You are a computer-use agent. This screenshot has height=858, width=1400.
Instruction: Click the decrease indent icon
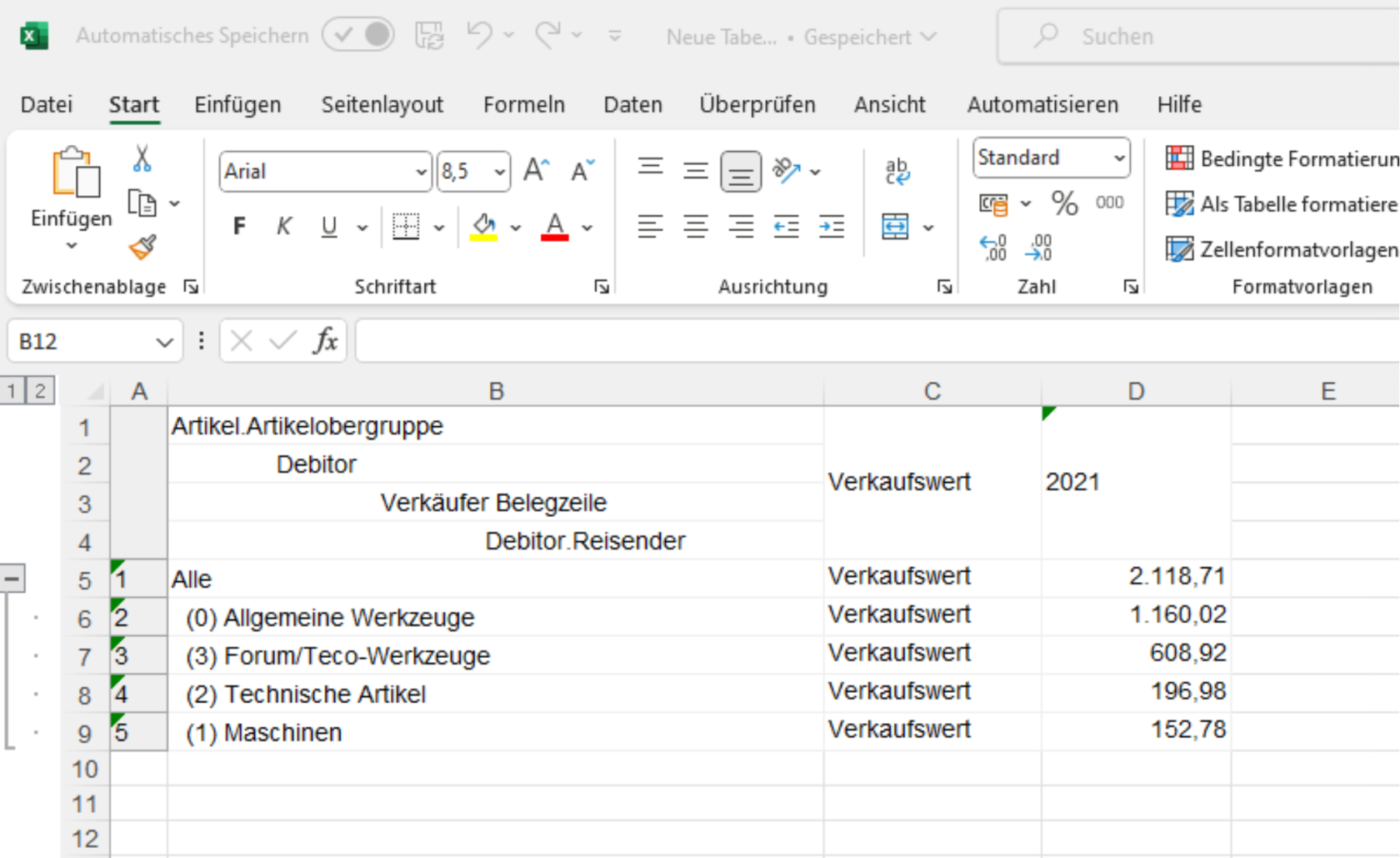[786, 226]
